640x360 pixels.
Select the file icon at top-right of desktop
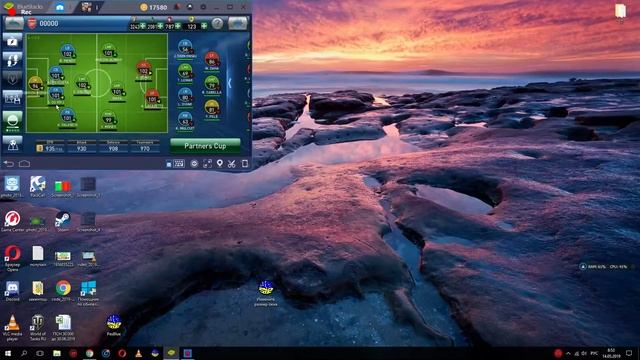click(x=620, y=12)
